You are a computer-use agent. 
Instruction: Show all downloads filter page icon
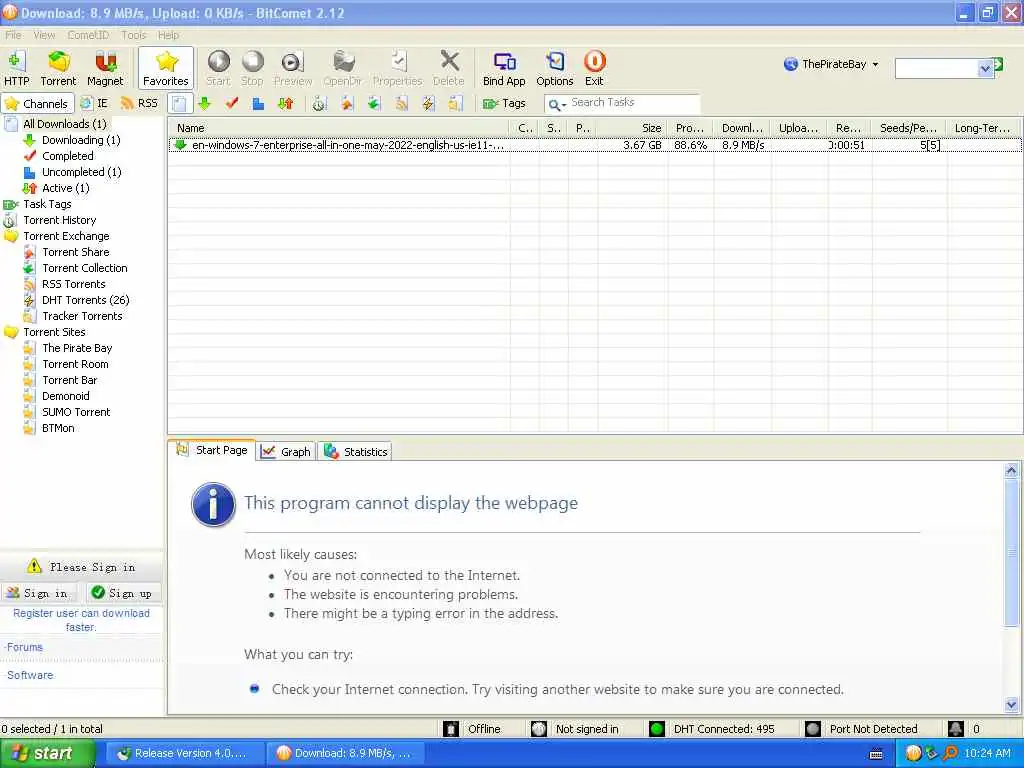pos(180,103)
